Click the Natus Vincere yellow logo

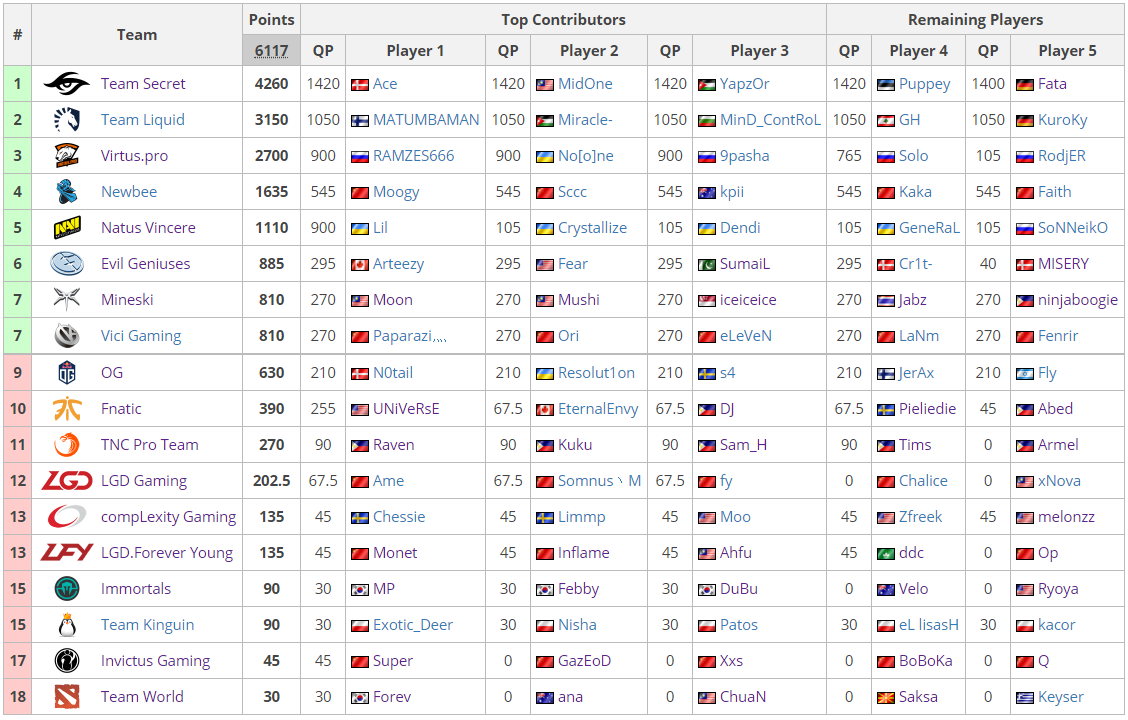pyautogui.click(x=67, y=228)
